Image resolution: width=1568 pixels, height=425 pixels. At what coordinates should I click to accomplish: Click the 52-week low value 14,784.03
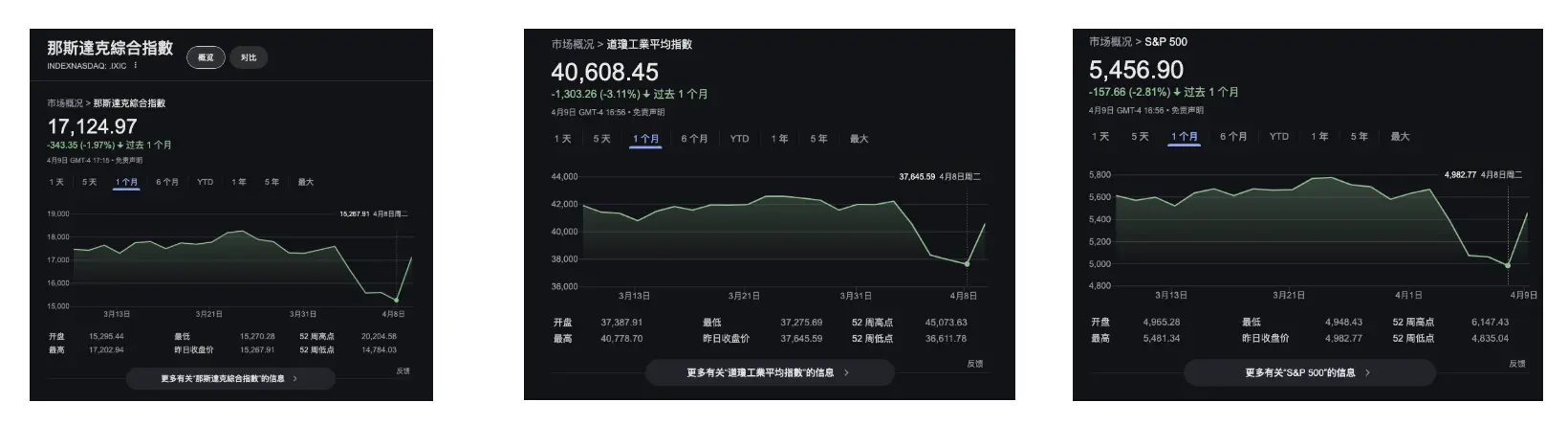[379, 350]
